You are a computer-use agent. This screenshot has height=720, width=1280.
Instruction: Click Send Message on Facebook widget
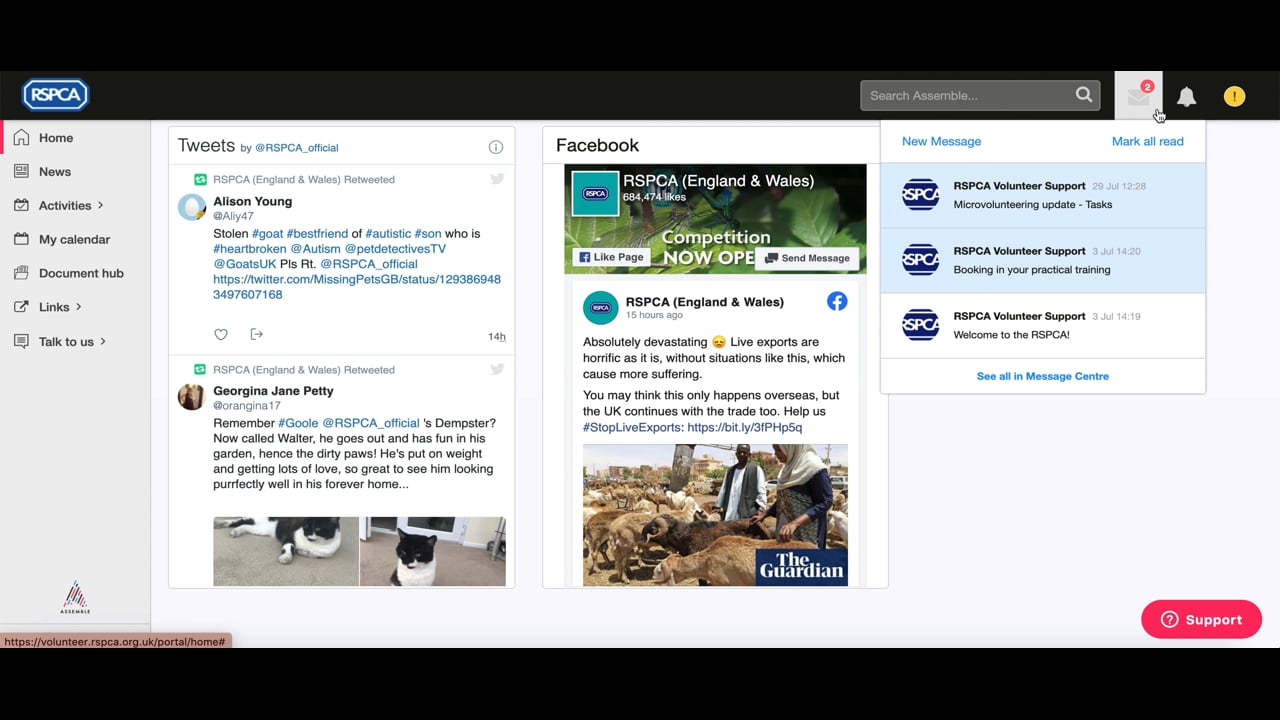(x=807, y=258)
